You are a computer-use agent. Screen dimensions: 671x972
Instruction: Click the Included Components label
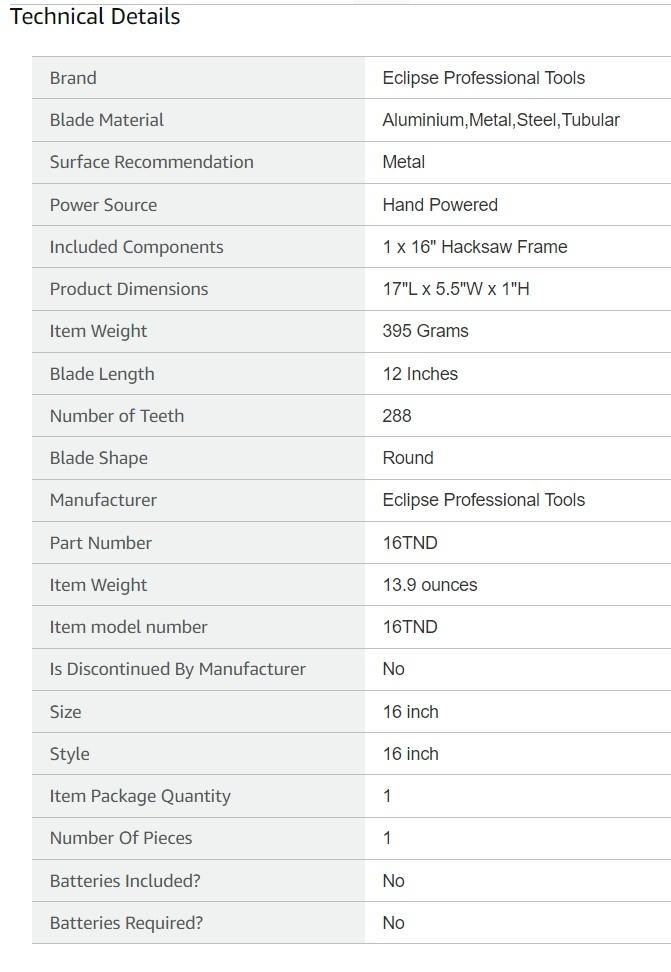click(136, 247)
